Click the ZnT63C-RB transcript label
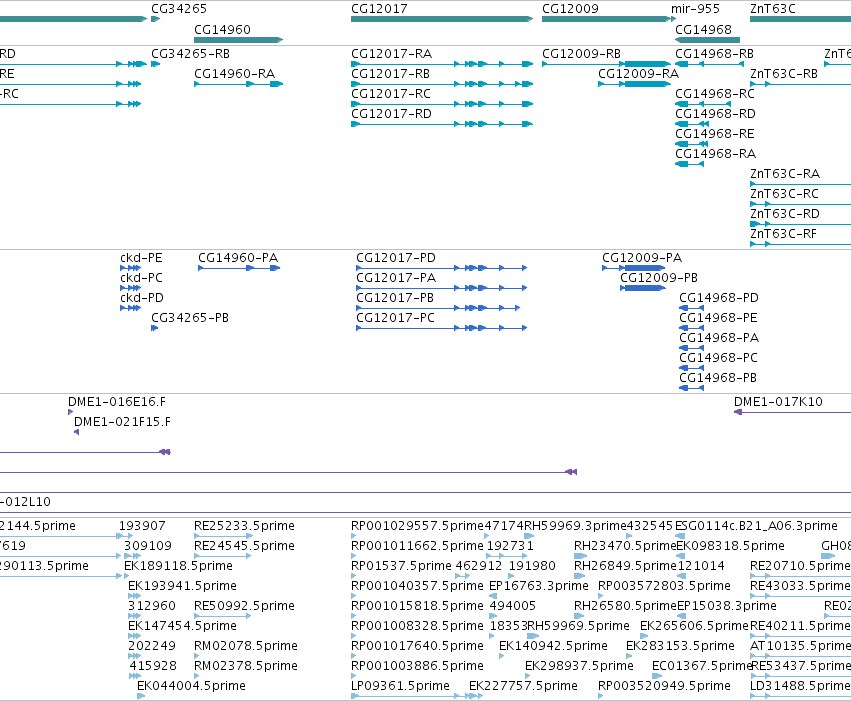The width and height of the screenshot is (851, 701). click(784, 74)
